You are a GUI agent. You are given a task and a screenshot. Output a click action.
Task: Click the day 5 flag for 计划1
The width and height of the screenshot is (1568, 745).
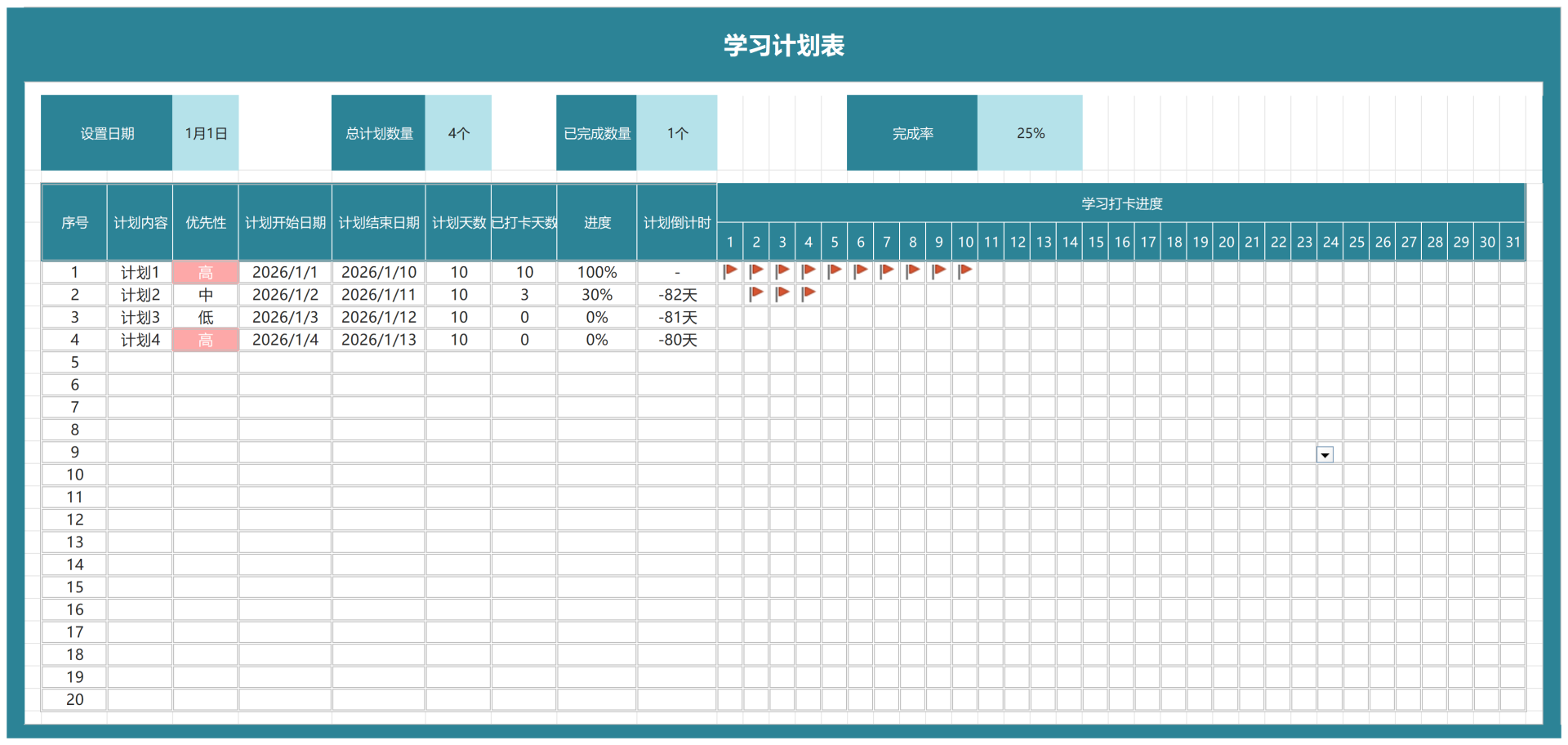tap(834, 270)
